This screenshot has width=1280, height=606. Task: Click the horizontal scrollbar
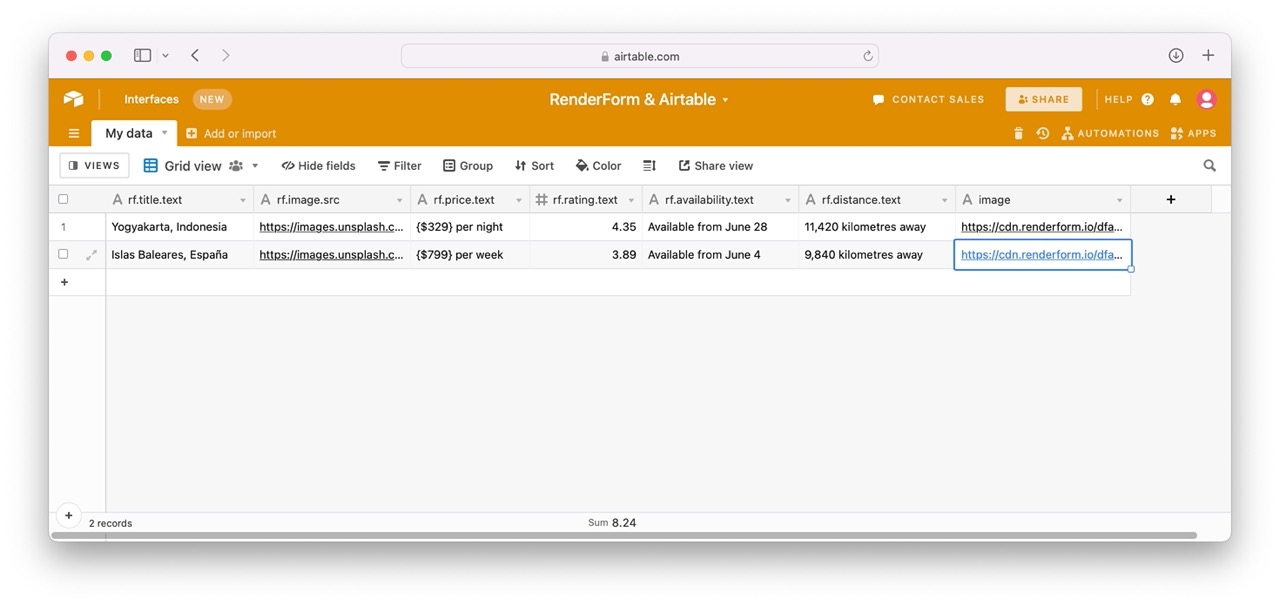[x=624, y=536]
